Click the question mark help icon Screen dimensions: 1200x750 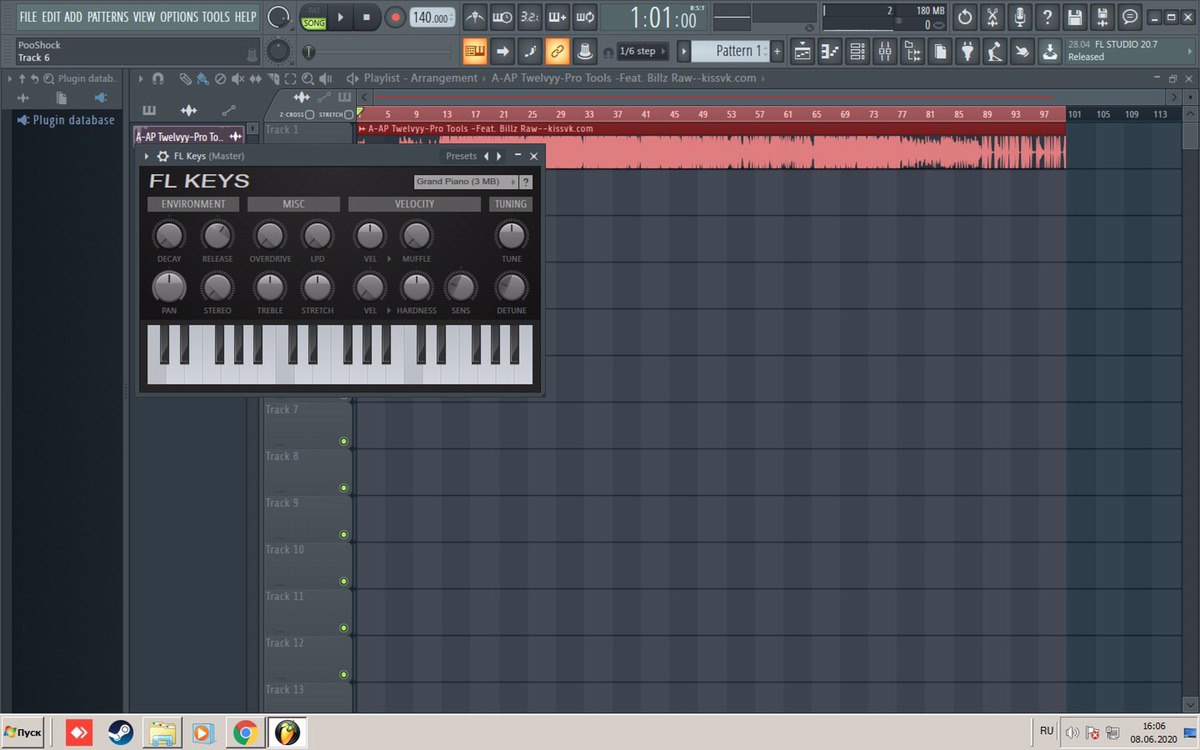(x=1047, y=17)
